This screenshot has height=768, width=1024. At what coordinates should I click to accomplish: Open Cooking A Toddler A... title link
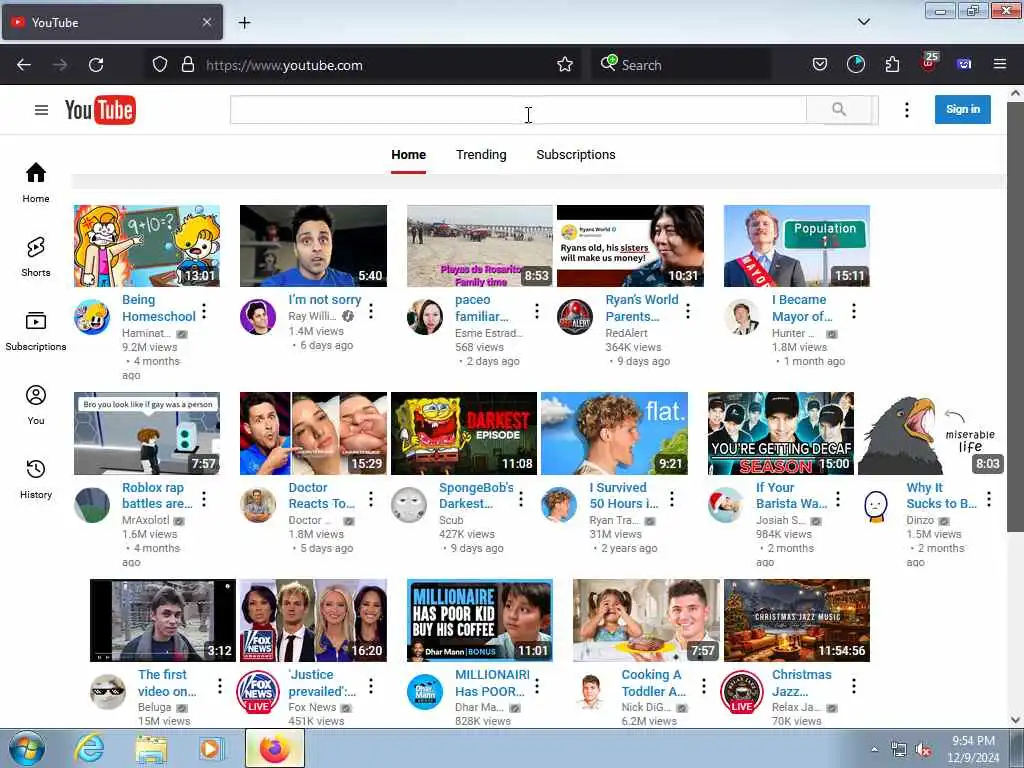[x=653, y=683]
